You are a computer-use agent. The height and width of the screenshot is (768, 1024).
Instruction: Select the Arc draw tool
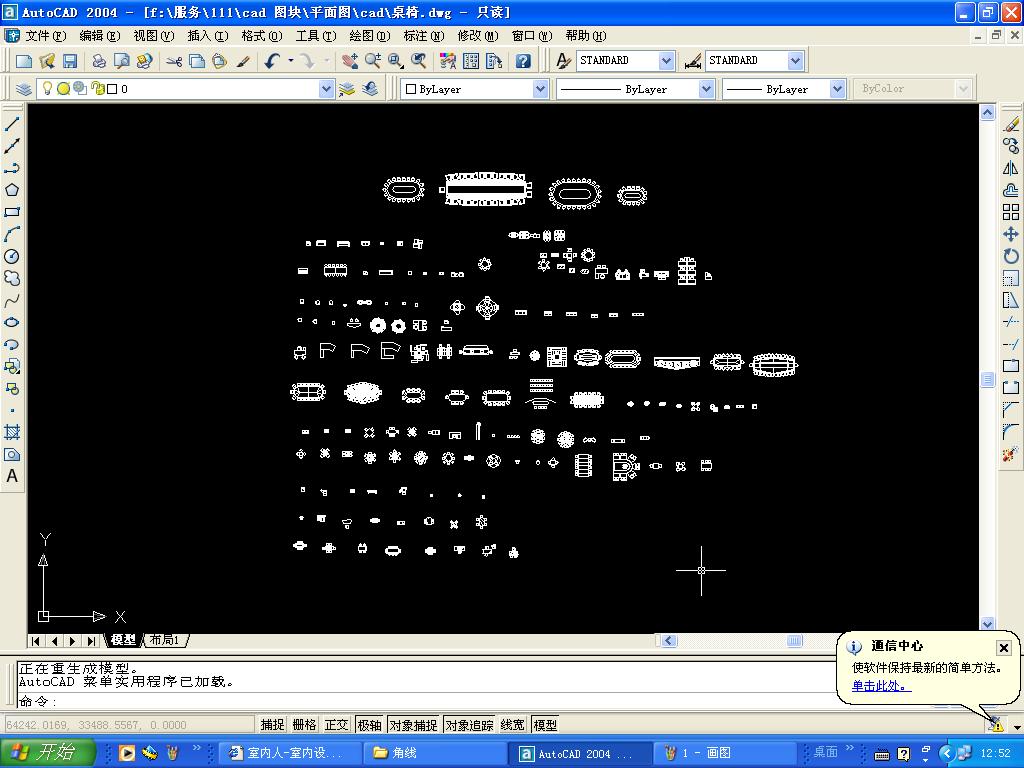point(12,234)
